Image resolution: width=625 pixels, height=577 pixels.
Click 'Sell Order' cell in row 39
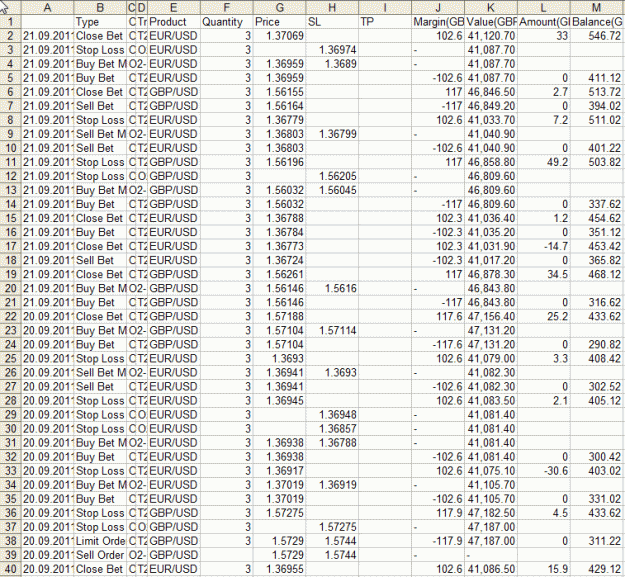click(x=100, y=555)
